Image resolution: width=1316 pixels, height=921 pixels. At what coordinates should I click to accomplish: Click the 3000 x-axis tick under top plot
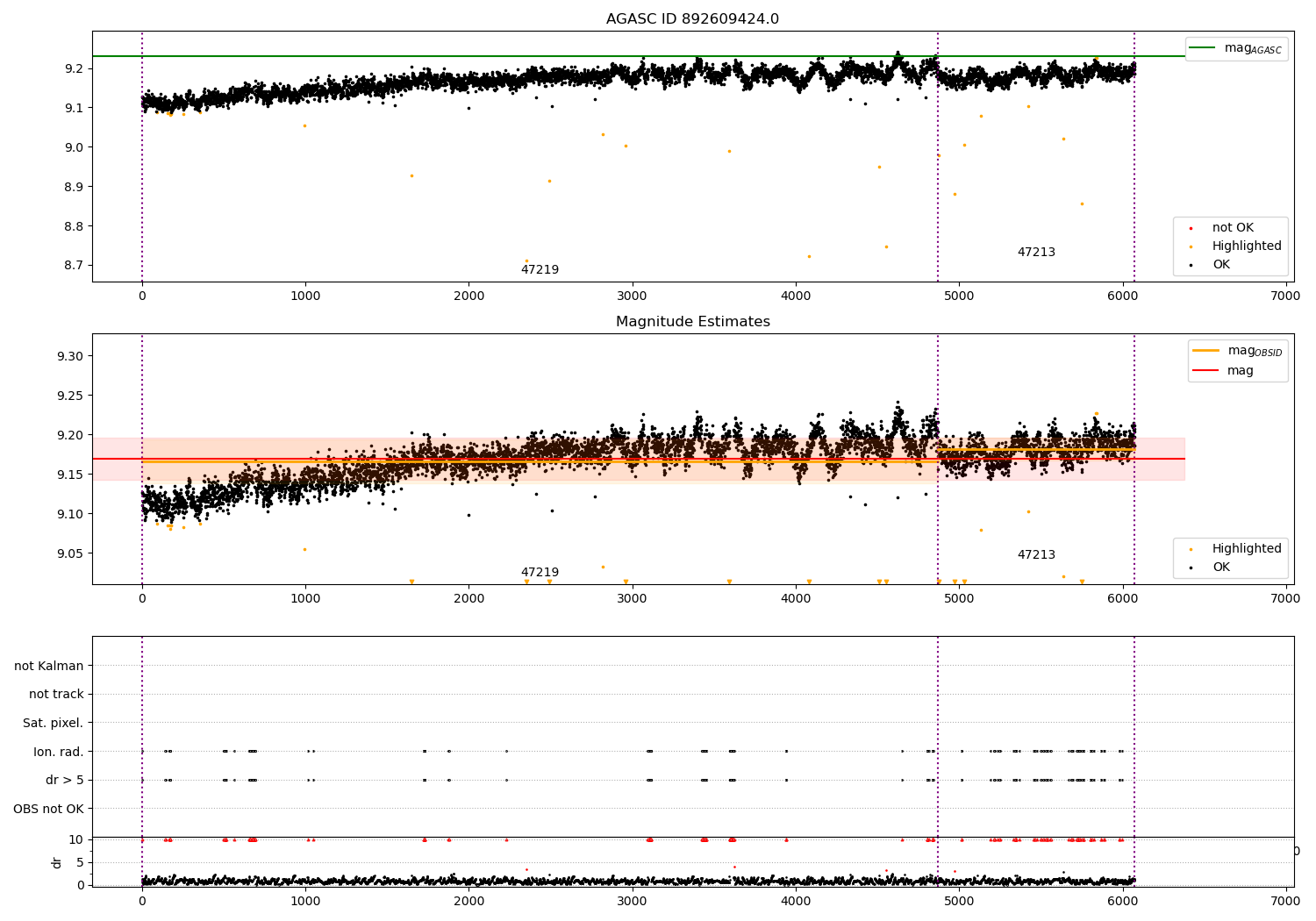coord(633,296)
